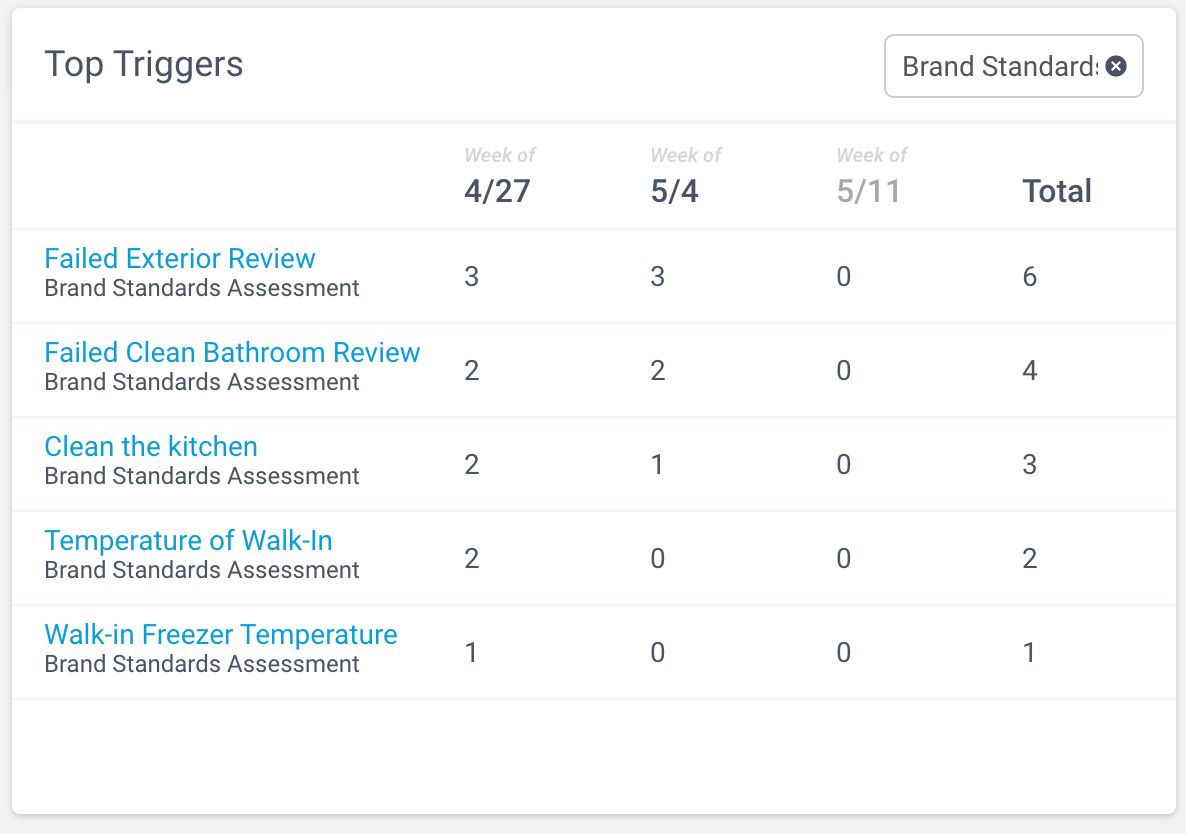Remove the Brand Standards filter via its X icon
This screenshot has width=1186, height=834.
tap(1116, 66)
